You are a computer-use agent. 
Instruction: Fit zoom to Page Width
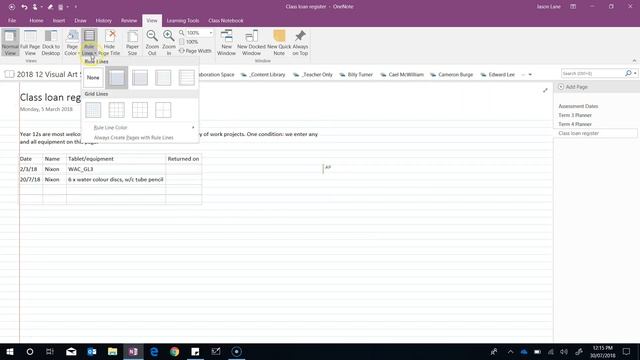coord(195,51)
